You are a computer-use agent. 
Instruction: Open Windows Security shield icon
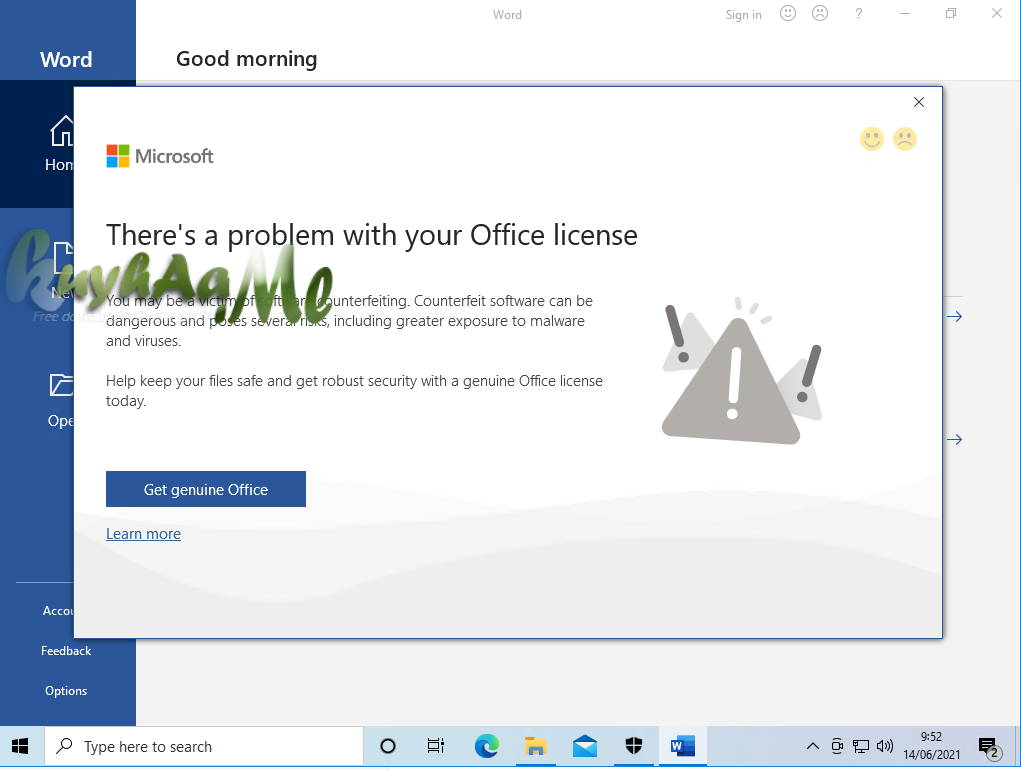point(634,746)
